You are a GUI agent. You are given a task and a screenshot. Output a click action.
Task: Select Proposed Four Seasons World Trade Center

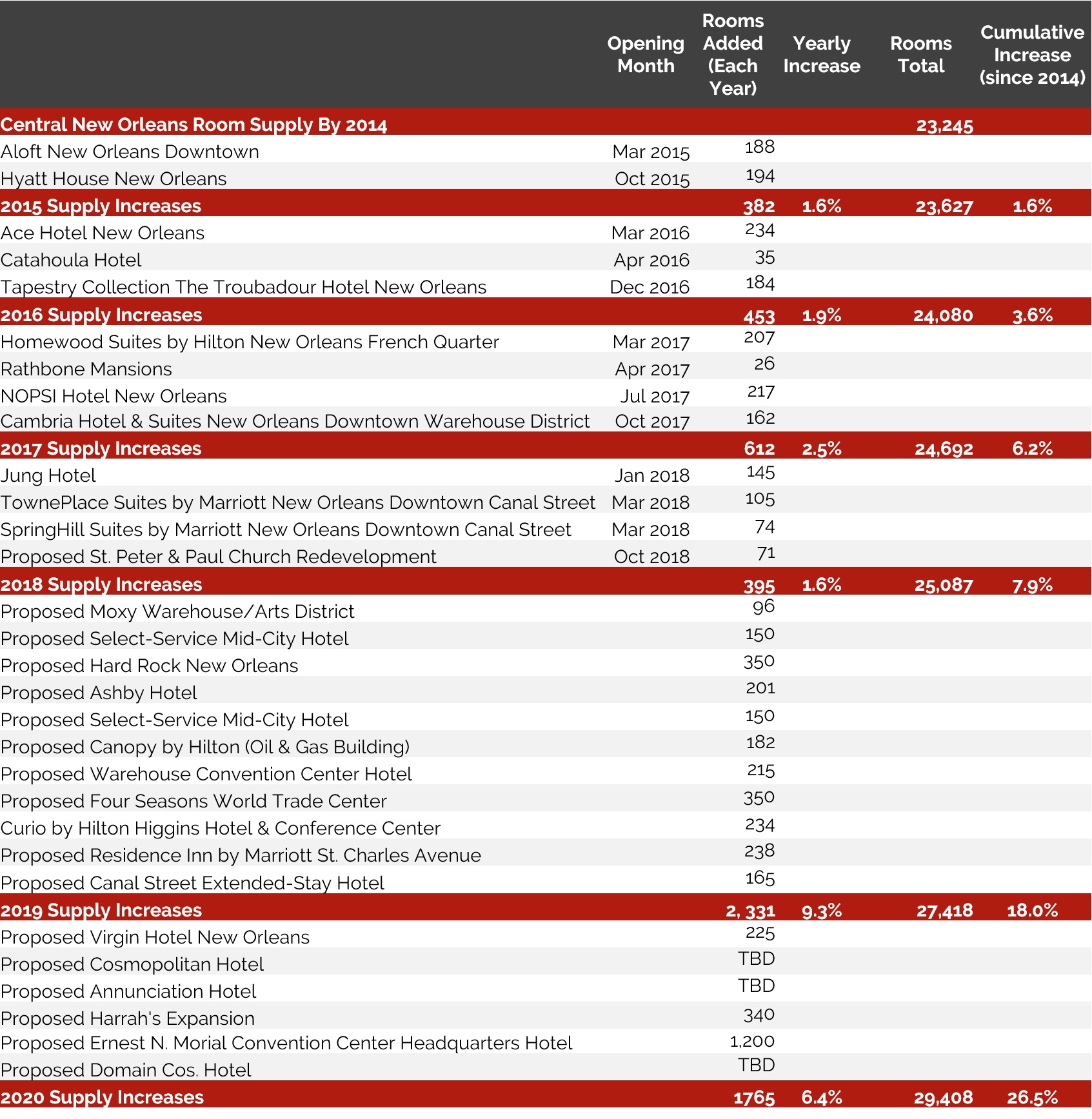194,801
